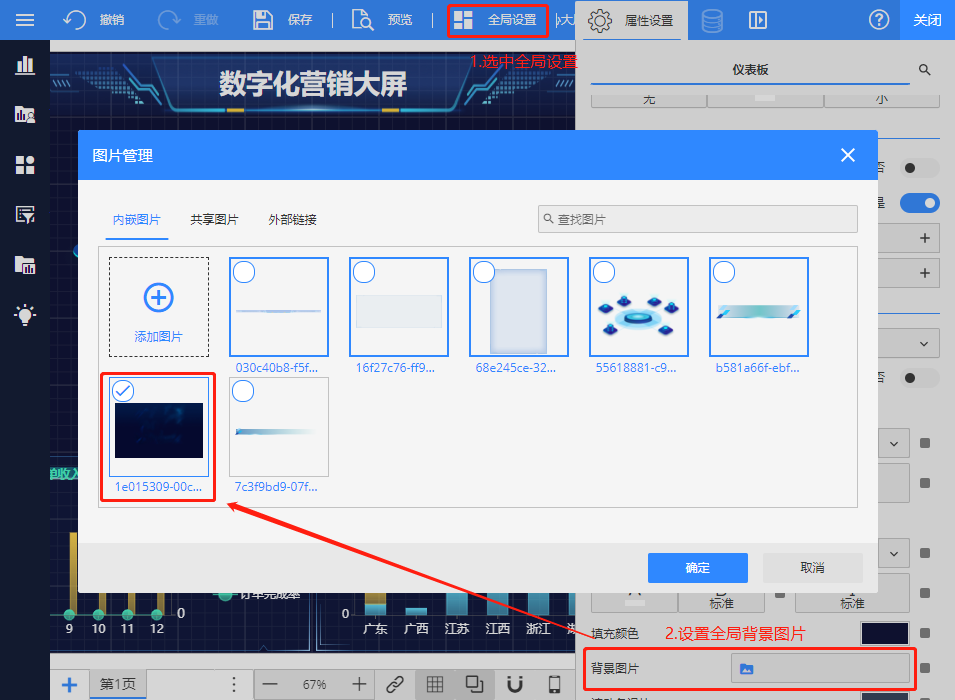Open the 填充颜色 dark color swatch
The image size is (955, 700).
[885, 634]
